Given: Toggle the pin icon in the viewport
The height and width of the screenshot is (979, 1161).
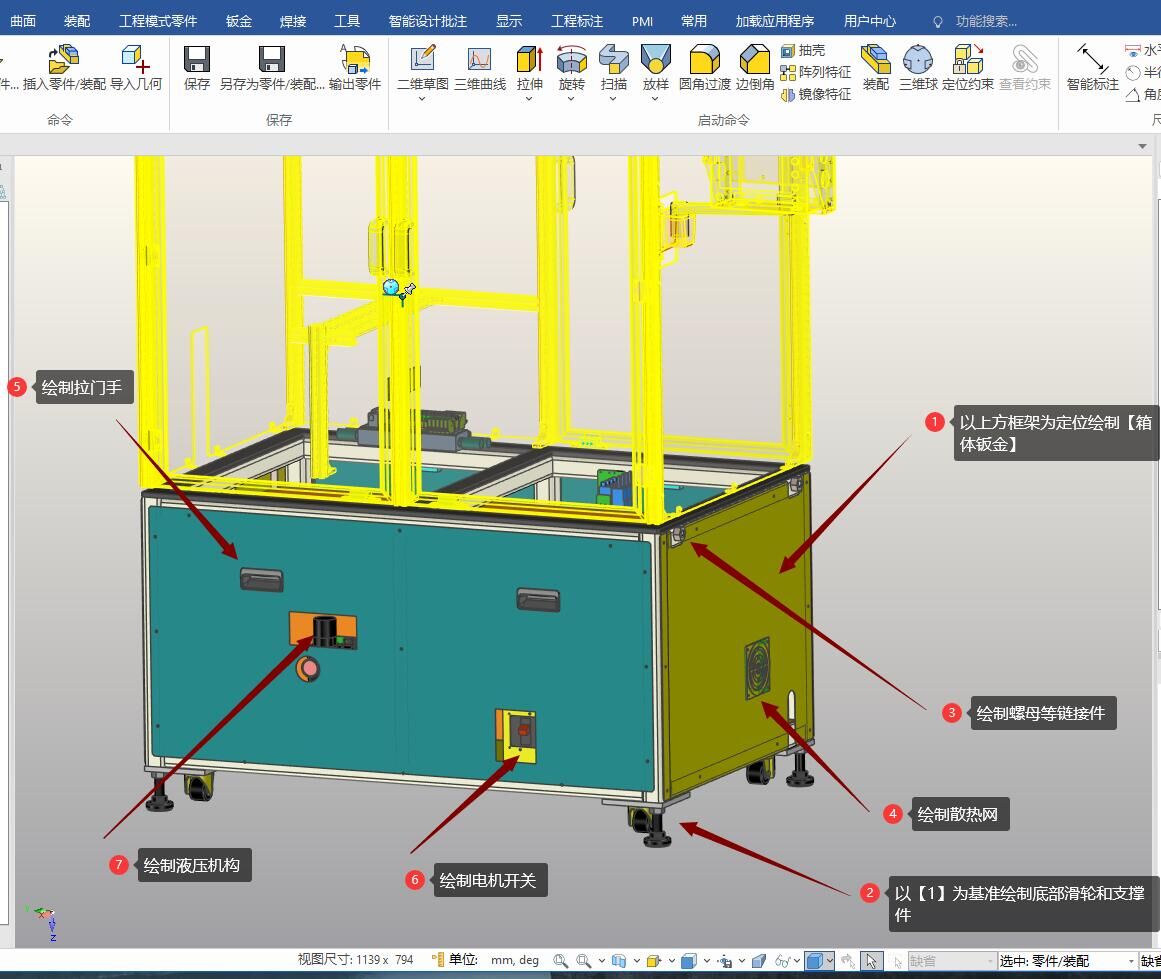Looking at the screenshot, I should 409,290.
